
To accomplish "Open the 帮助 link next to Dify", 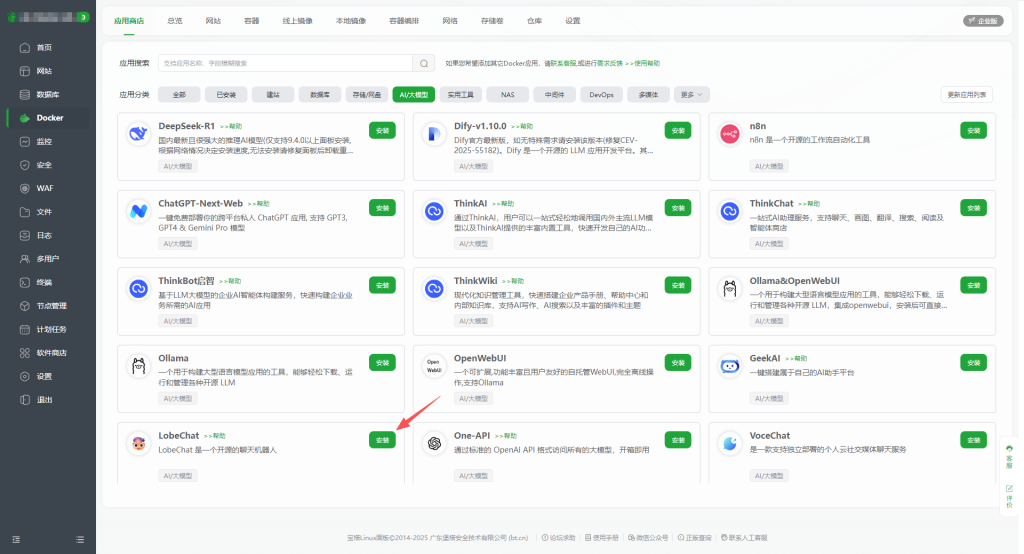I will click(x=522, y=126).
